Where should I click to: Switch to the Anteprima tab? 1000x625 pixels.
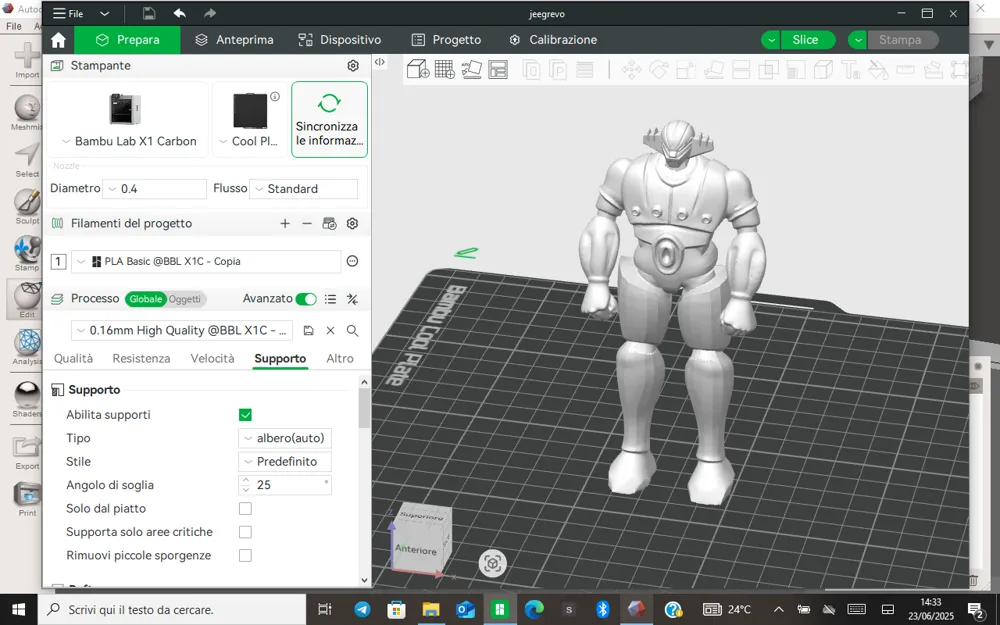click(x=235, y=40)
